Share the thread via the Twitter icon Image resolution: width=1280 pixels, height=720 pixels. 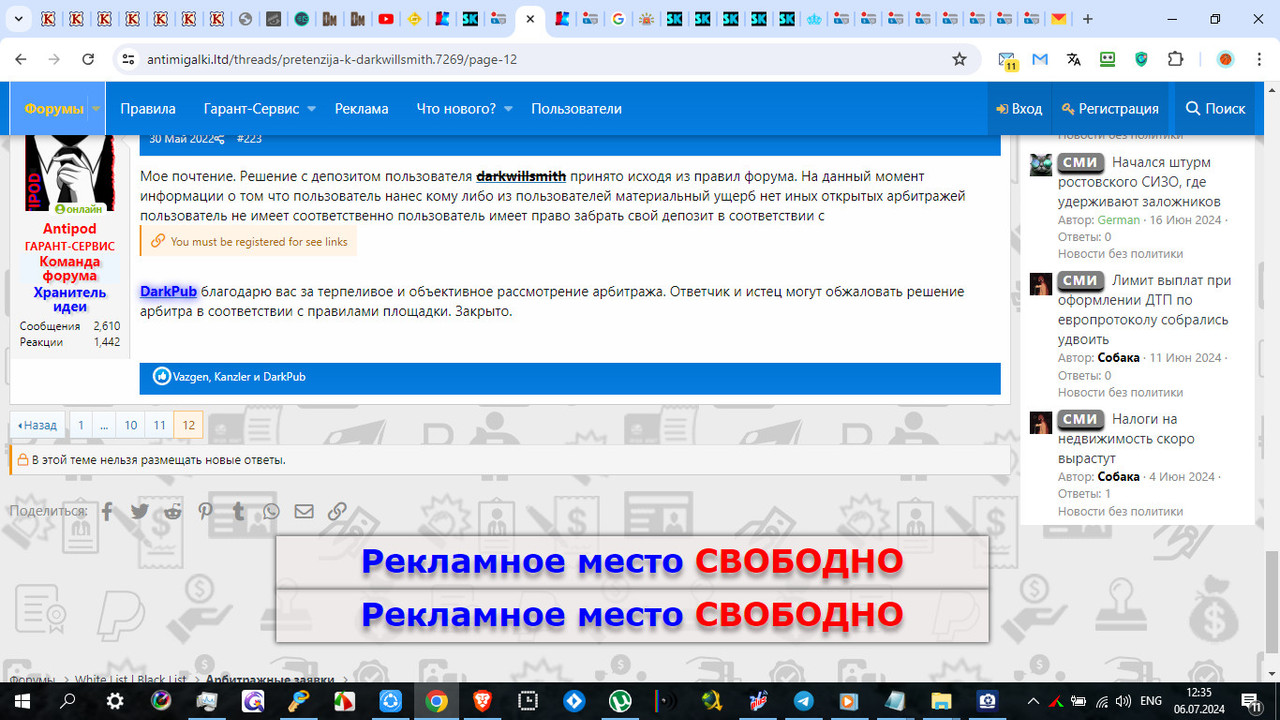click(139, 511)
